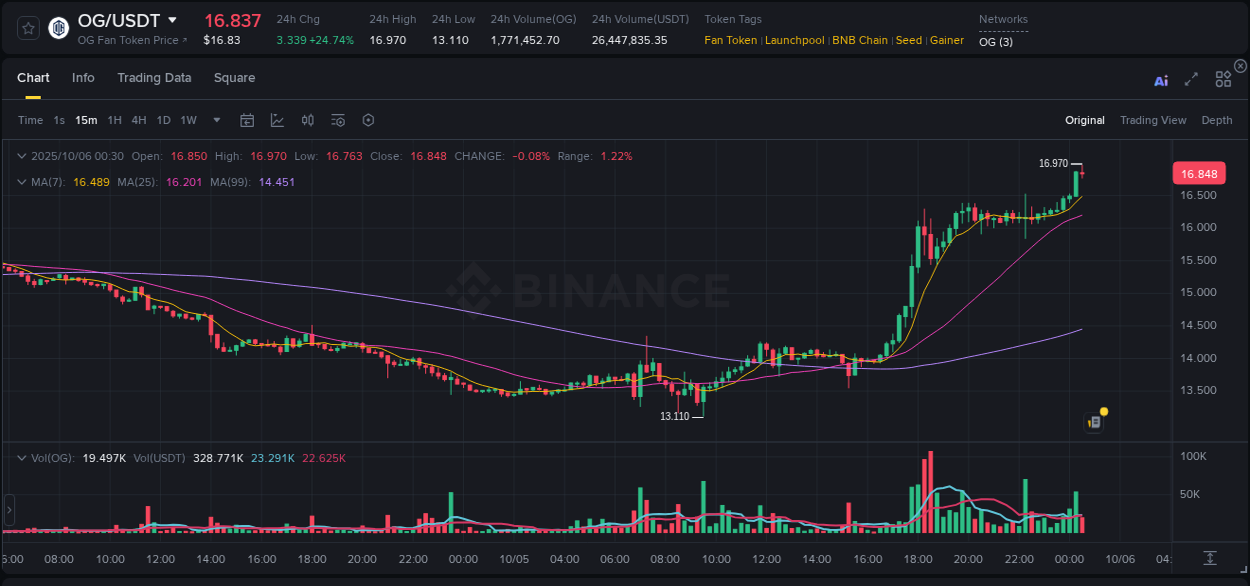Open the layout grid icon
The image size is (1250, 586).
(x=1223, y=79)
